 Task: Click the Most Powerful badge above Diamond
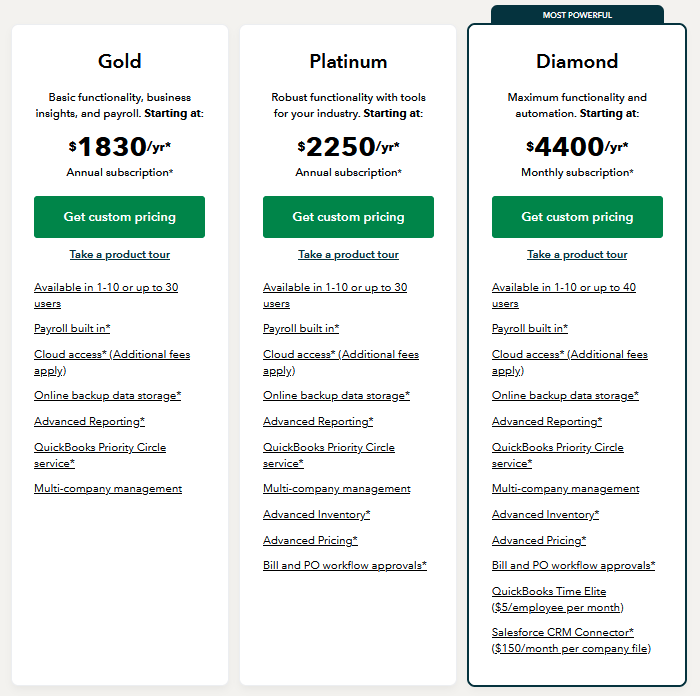pyautogui.click(x=577, y=15)
